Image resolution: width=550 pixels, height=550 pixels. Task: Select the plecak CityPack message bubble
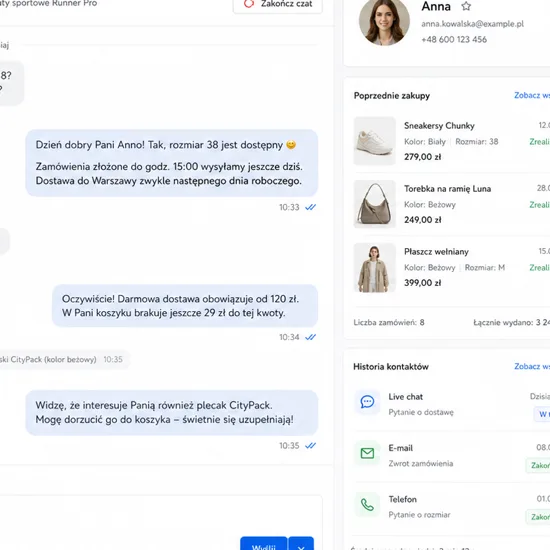point(172,412)
